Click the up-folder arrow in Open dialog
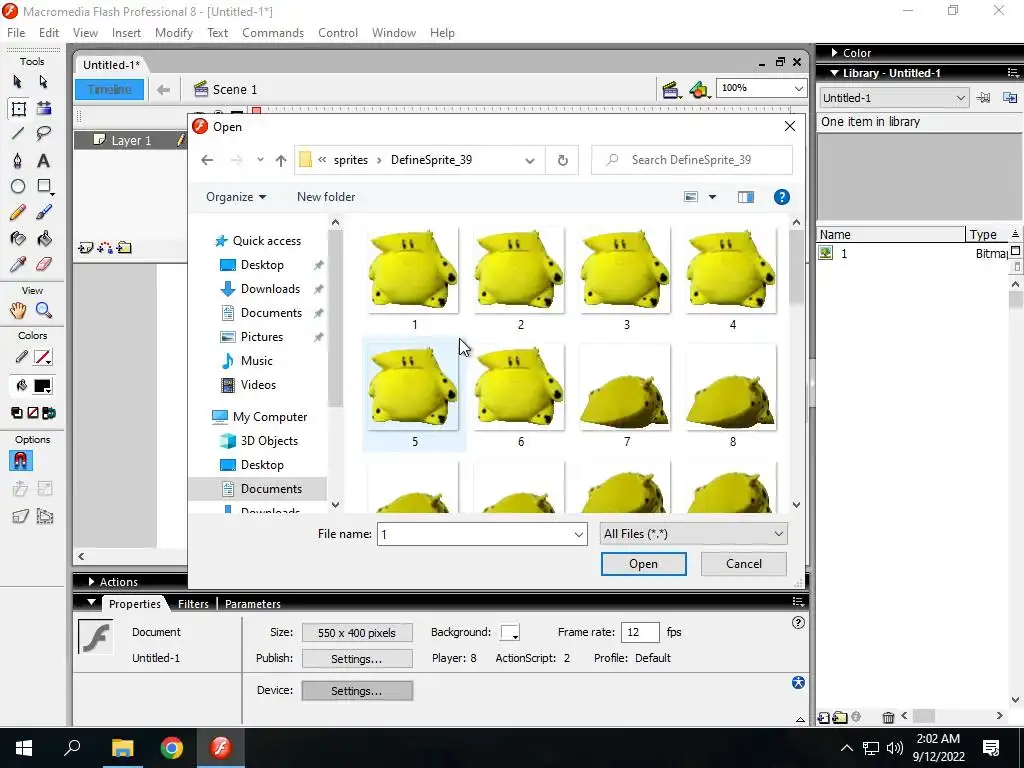Screen dimensions: 1024x768 [281, 160]
